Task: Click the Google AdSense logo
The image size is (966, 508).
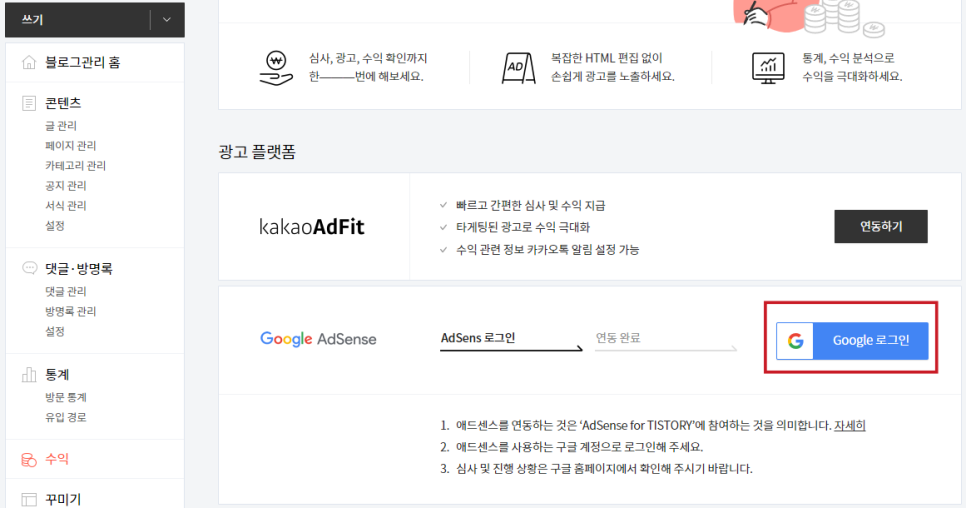Action: point(318,339)
